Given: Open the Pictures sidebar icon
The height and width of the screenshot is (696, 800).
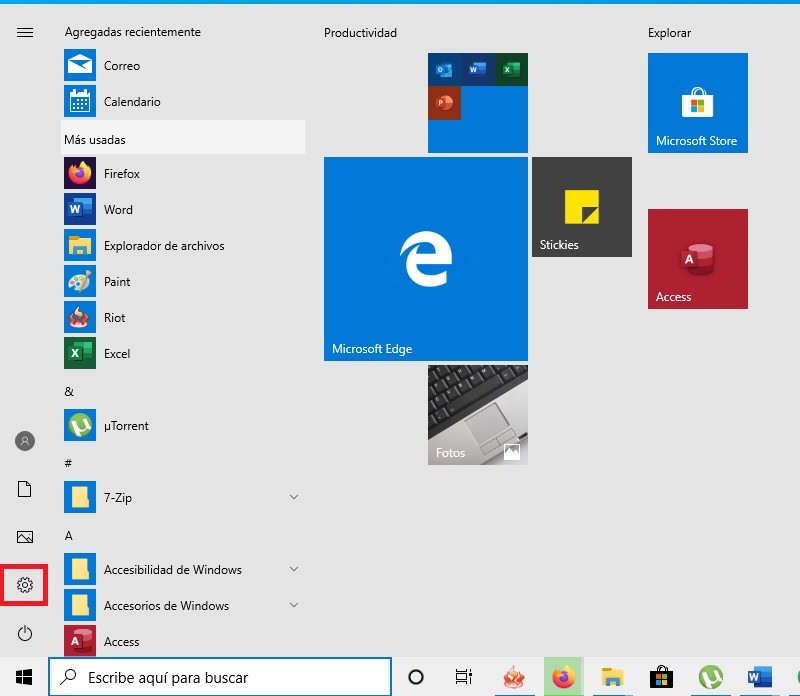Looking at the screenshot, I should (x=25, y=537).
